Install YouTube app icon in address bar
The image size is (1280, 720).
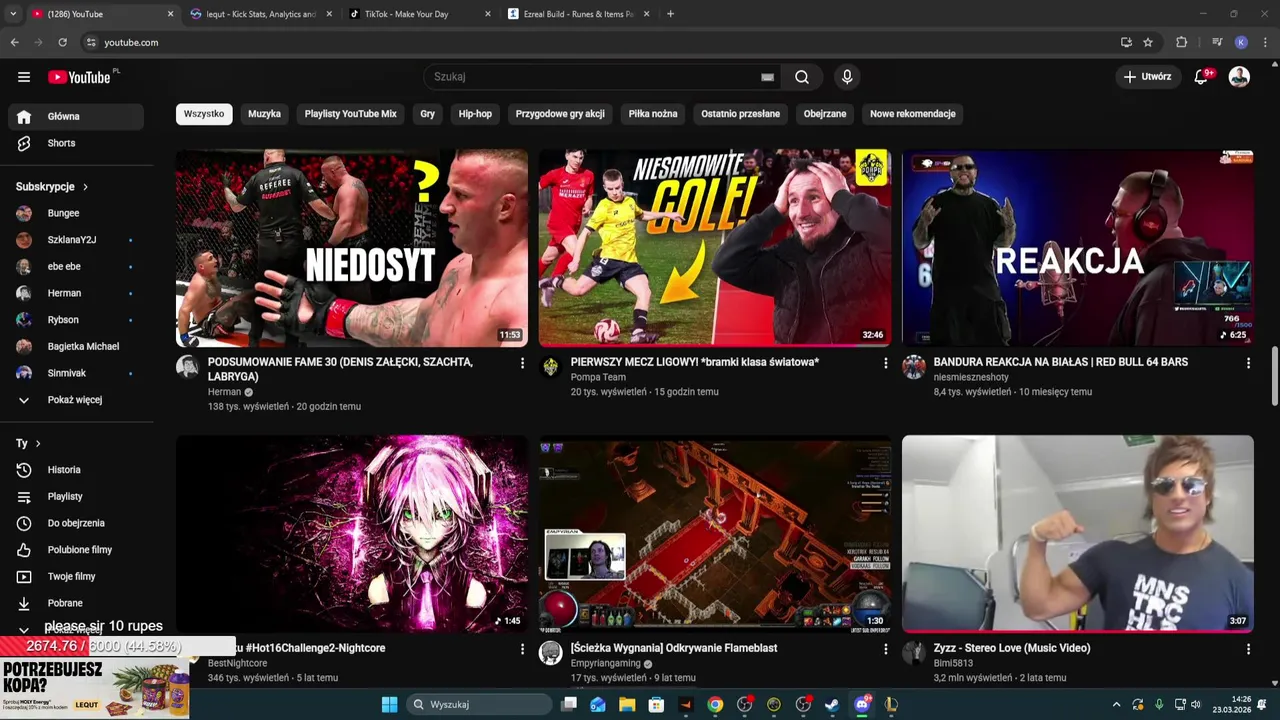pyautogui.click(x=1126, y=42)
